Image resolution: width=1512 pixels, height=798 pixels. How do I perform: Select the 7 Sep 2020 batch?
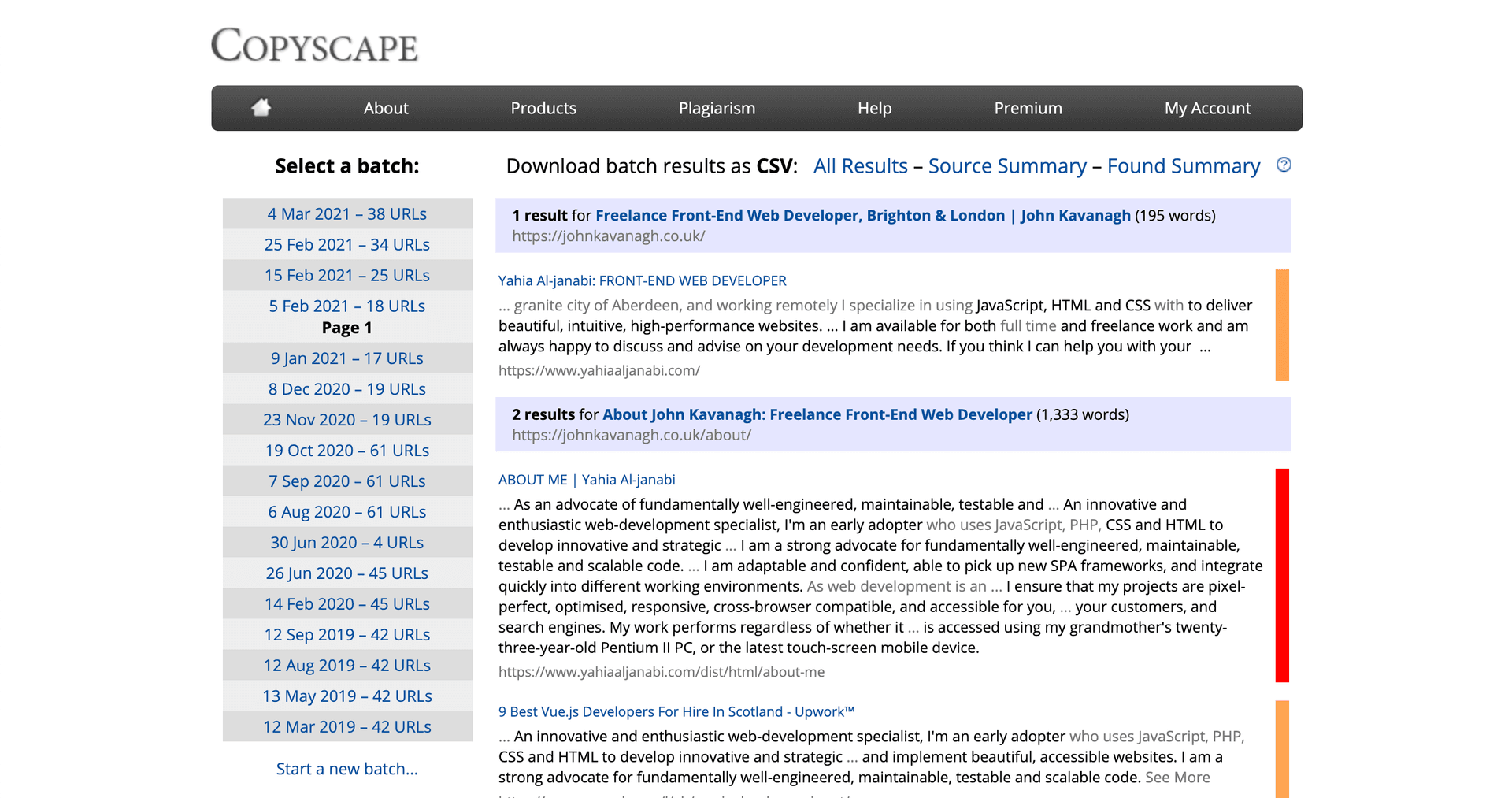[347, 481]
